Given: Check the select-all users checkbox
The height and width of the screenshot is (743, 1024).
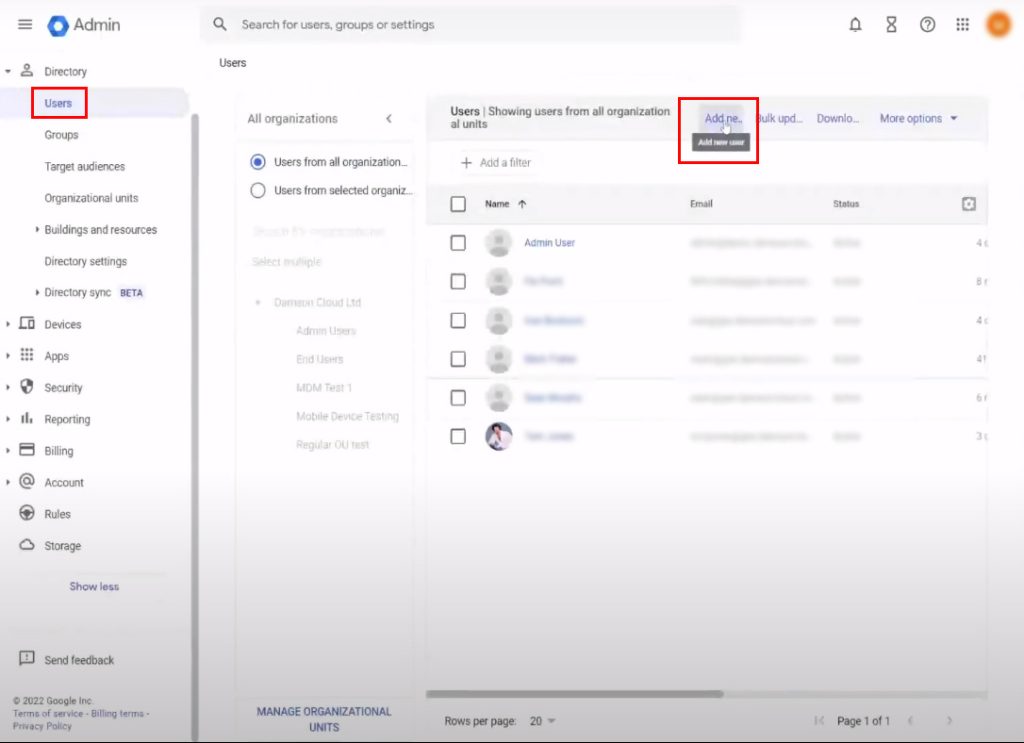Looking at the screenshot, I should 458,204.
